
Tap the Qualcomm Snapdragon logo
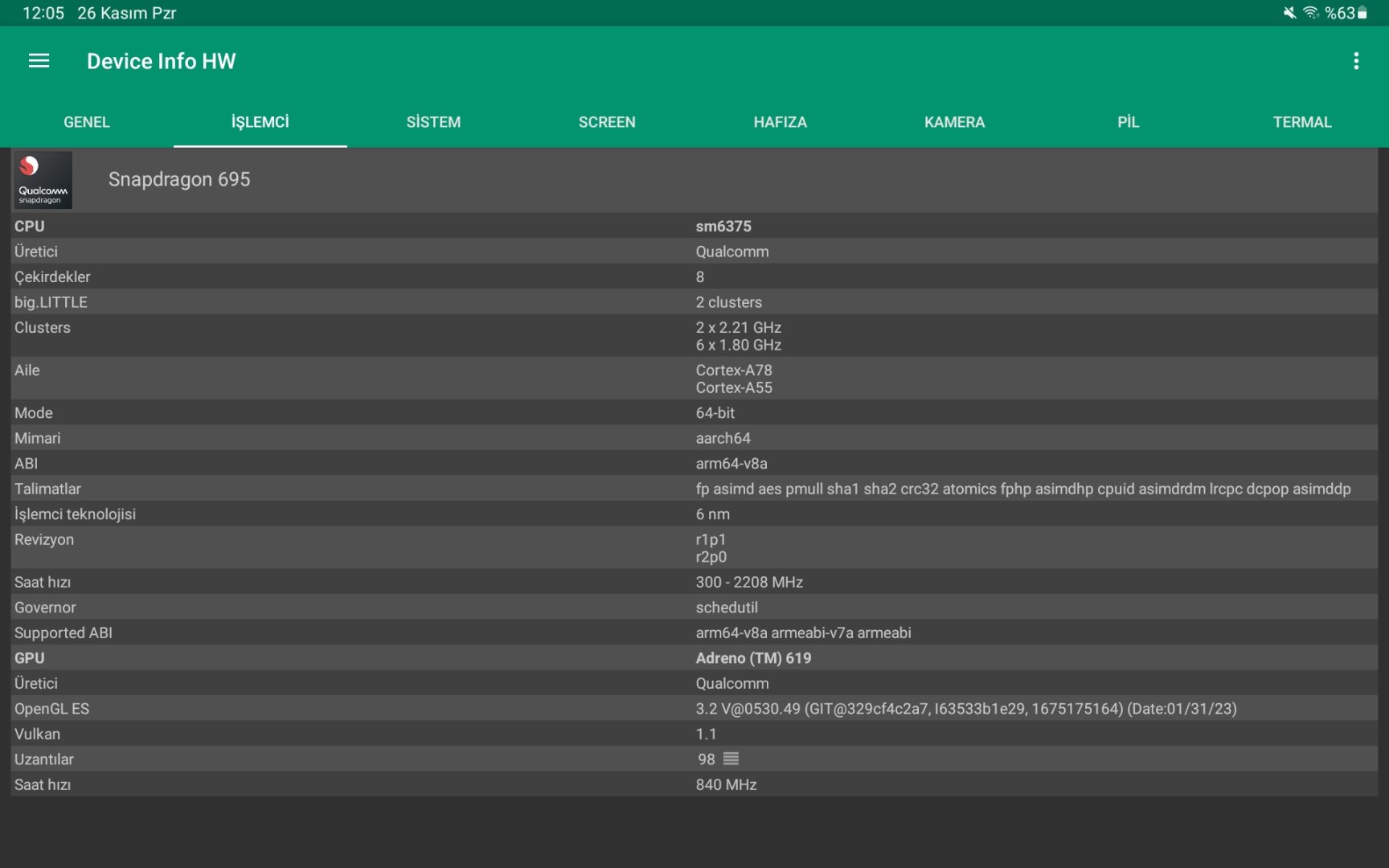tap(43, 180)
